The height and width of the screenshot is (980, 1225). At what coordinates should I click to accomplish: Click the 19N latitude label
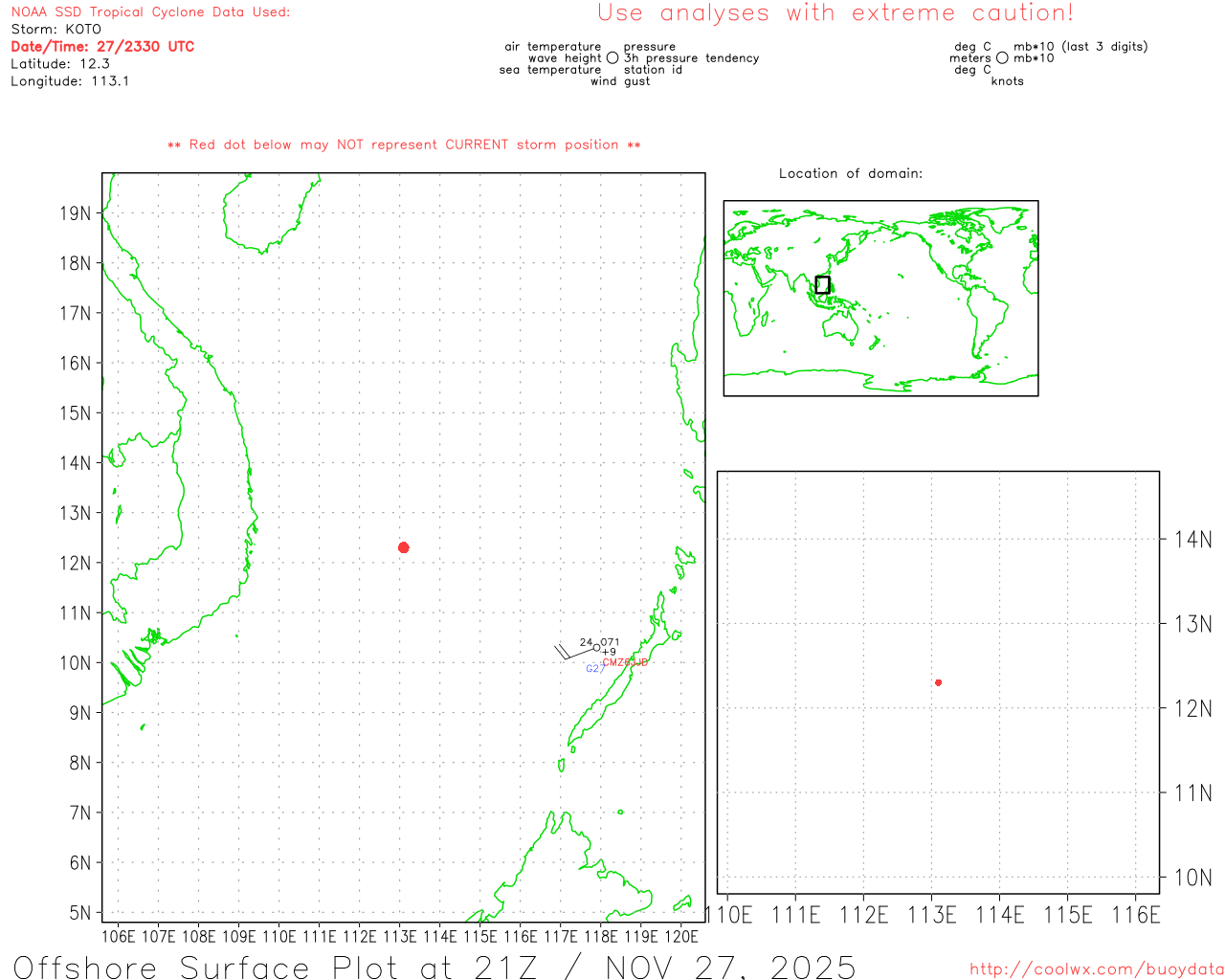tap(76, 213)
